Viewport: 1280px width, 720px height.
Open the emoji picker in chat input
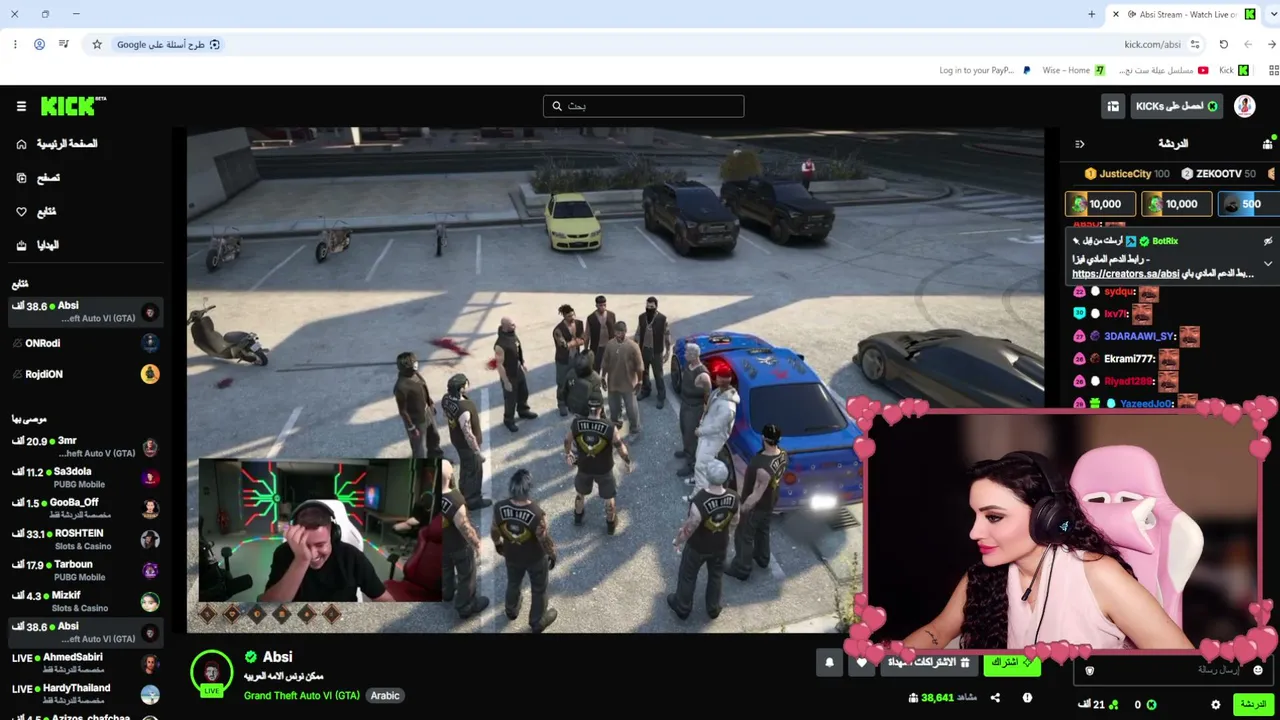(1258, 670)
